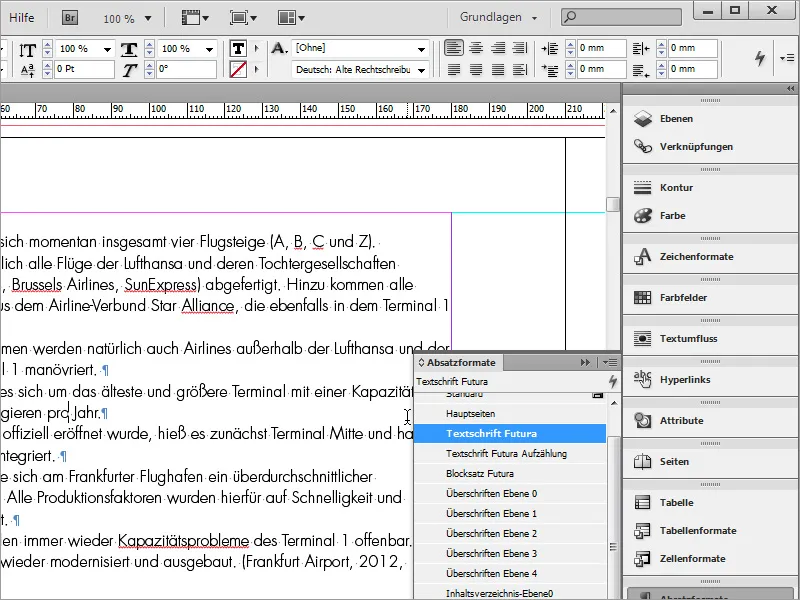Collapse the right dock with double arrows
Viewport: 800px width, 600px height.
point(790,88)
